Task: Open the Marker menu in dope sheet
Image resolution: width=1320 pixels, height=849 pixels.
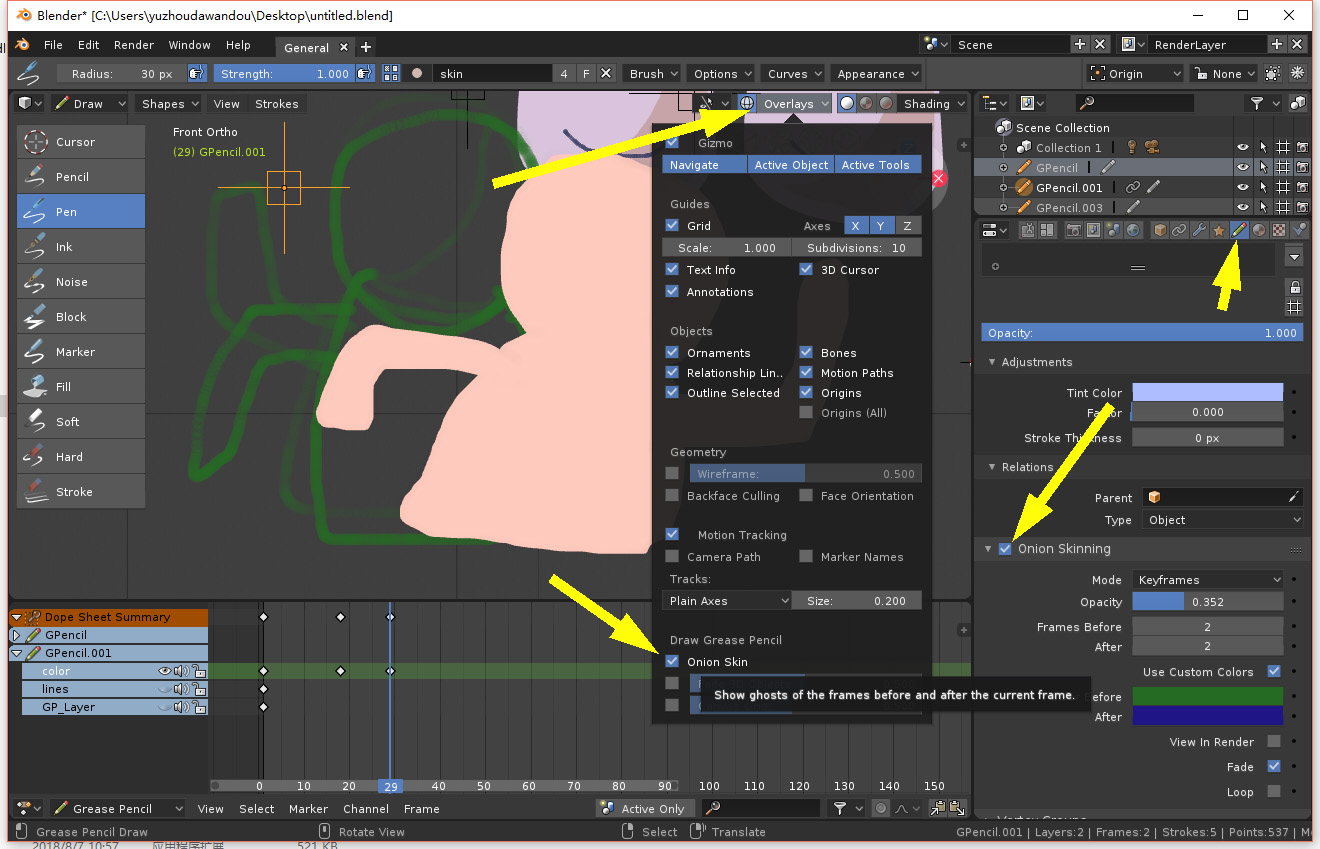Action: tap(308, 809)
